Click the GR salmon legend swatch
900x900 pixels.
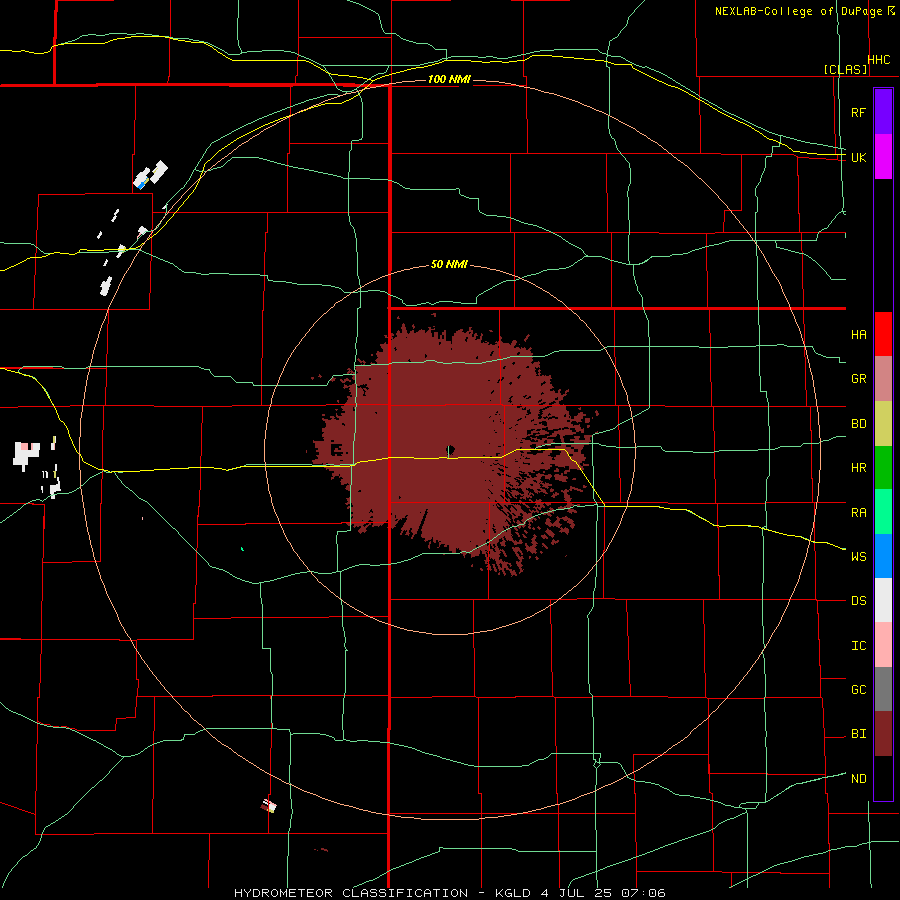point(883,378)
